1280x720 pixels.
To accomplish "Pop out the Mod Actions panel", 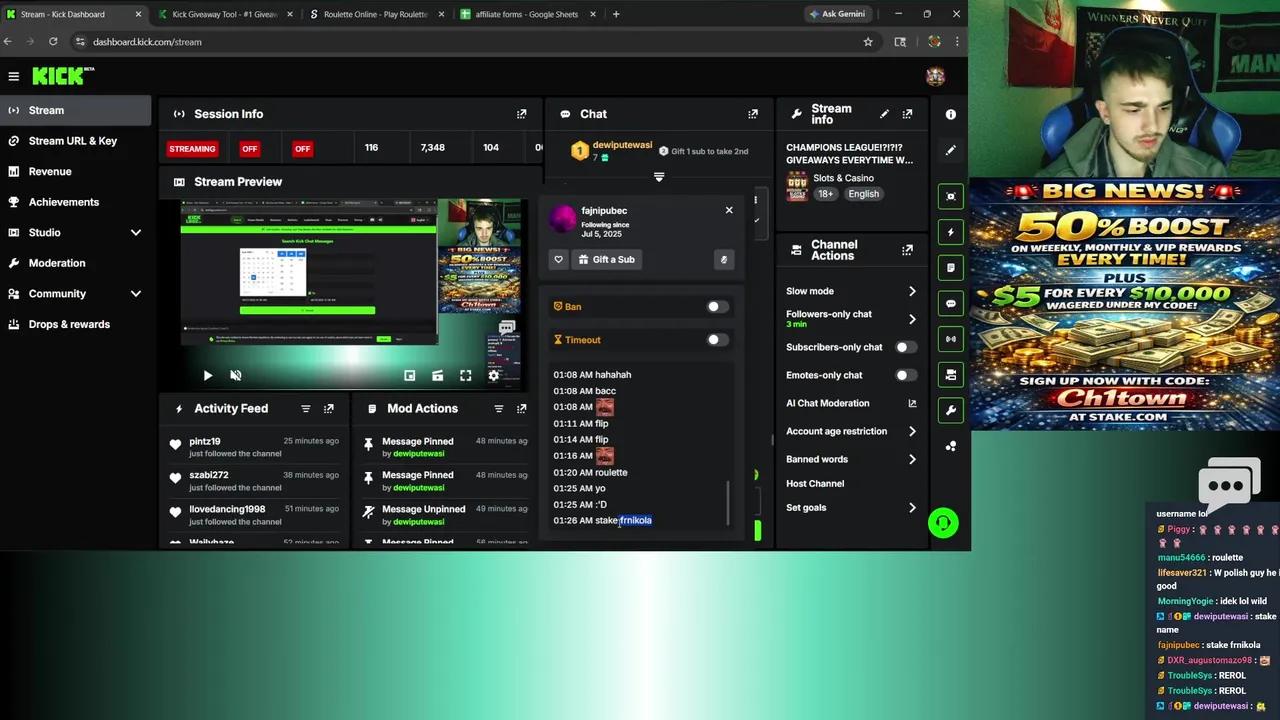I will click(x=521, y=409).
